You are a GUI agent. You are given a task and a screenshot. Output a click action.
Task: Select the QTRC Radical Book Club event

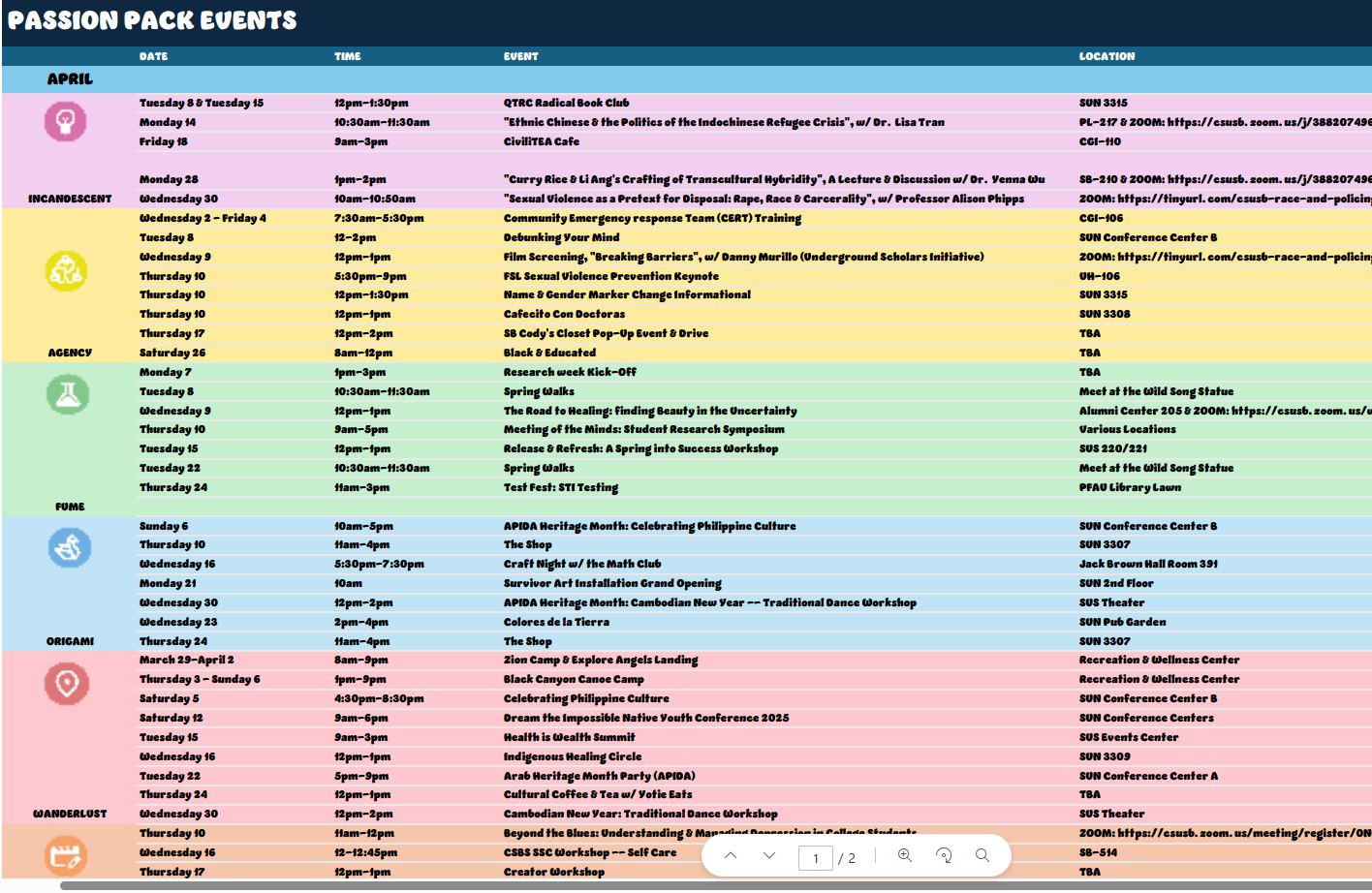coord(566,103)
